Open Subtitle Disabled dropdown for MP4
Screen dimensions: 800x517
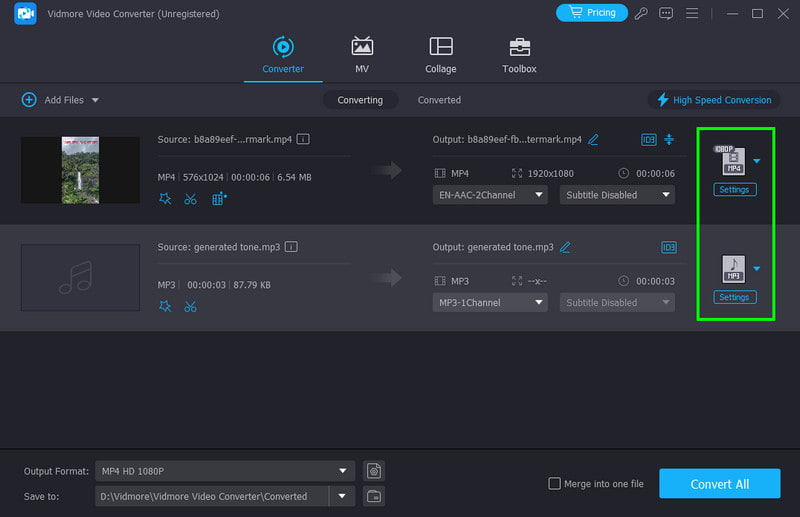pos(617,195)
